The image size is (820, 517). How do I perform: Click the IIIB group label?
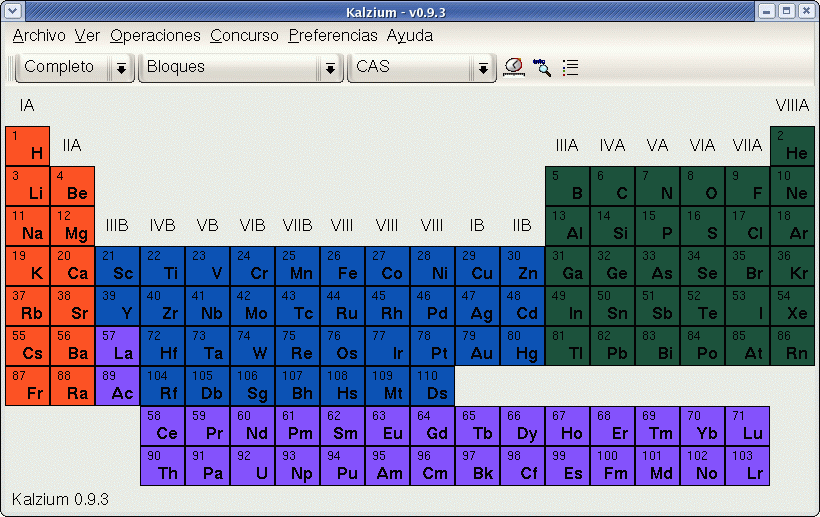[117, 225]
